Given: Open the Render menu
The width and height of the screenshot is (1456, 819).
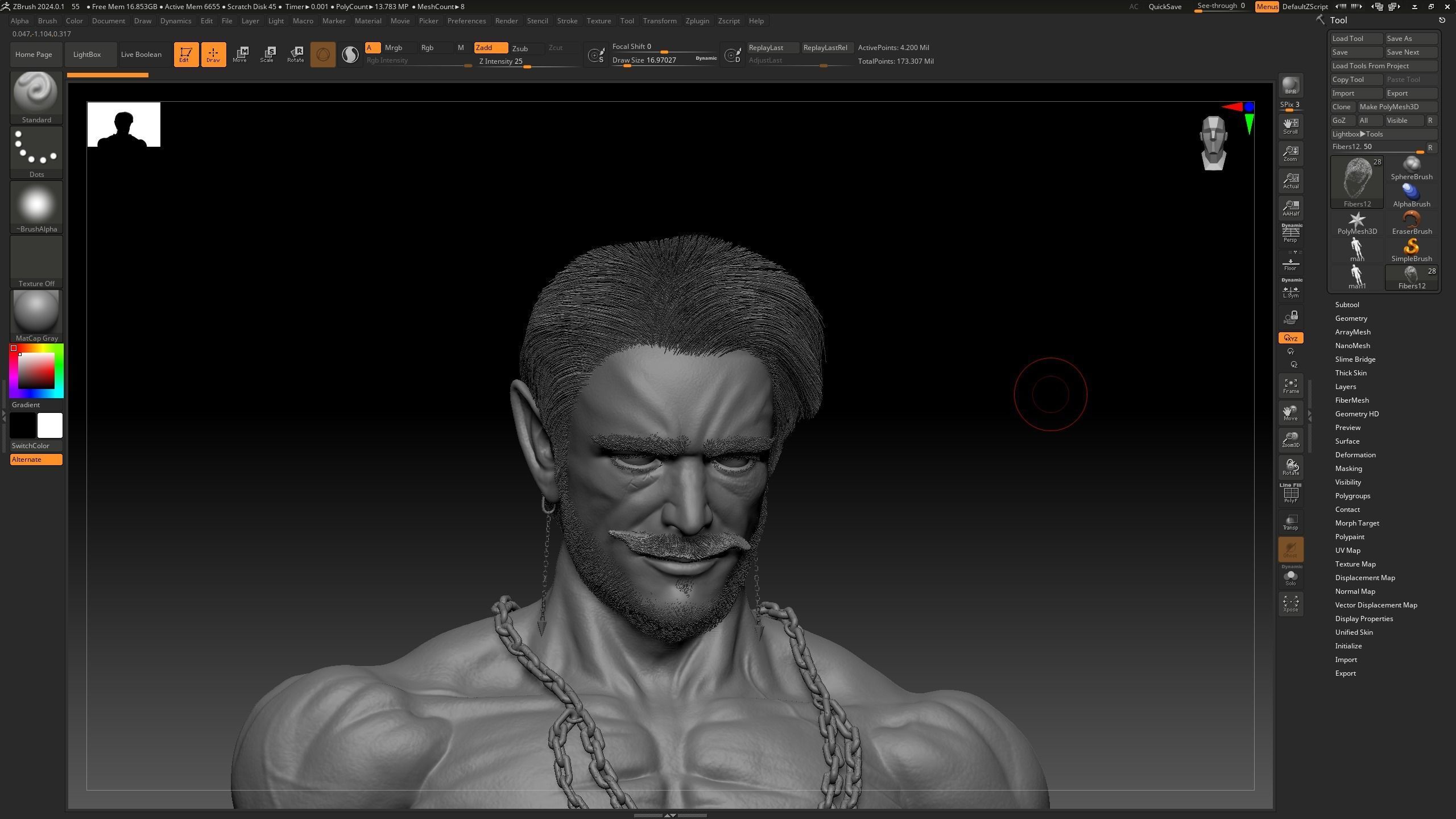Looking at the screenshot, I should point(506,21).
